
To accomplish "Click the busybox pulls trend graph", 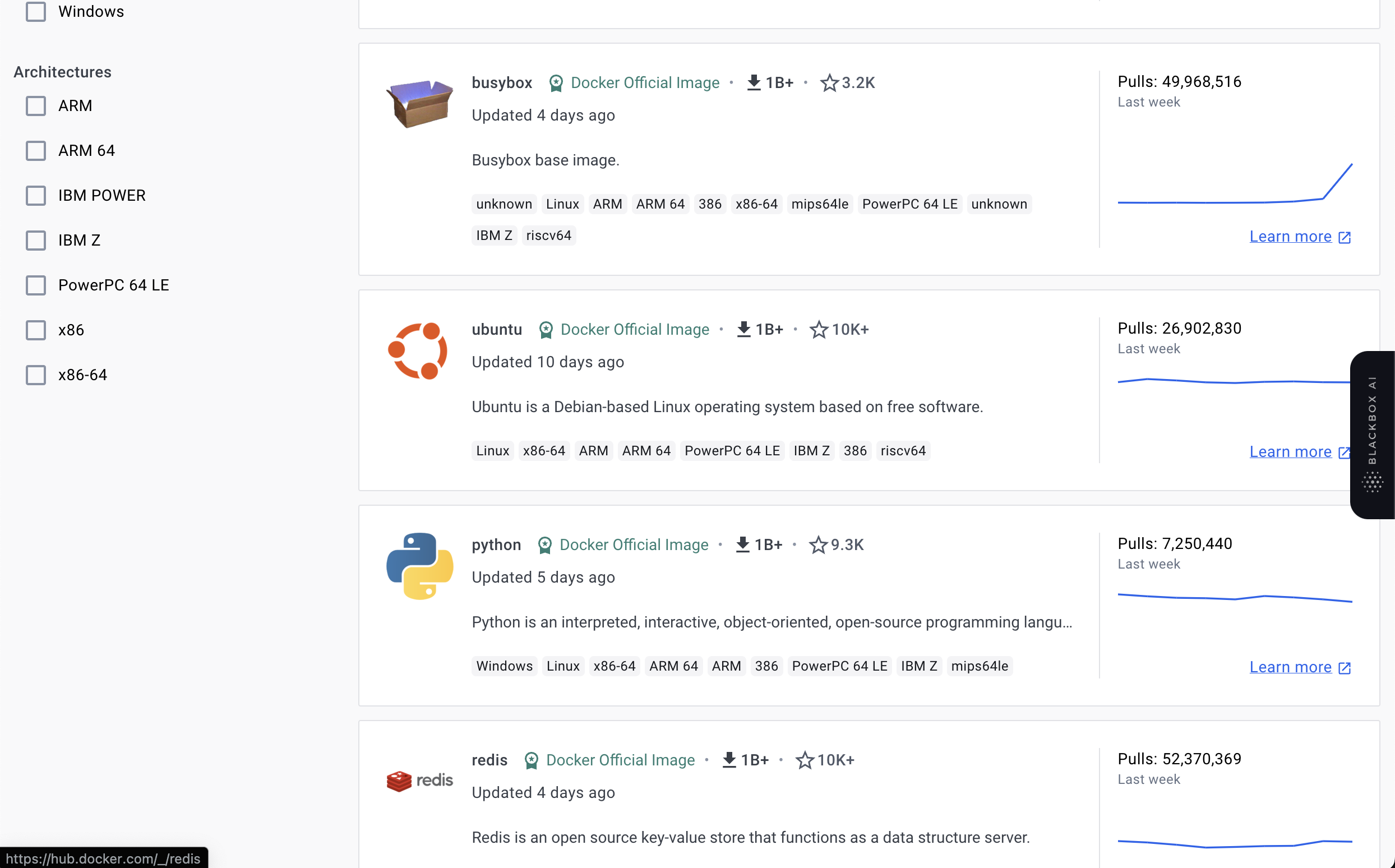I will 1234,184.
